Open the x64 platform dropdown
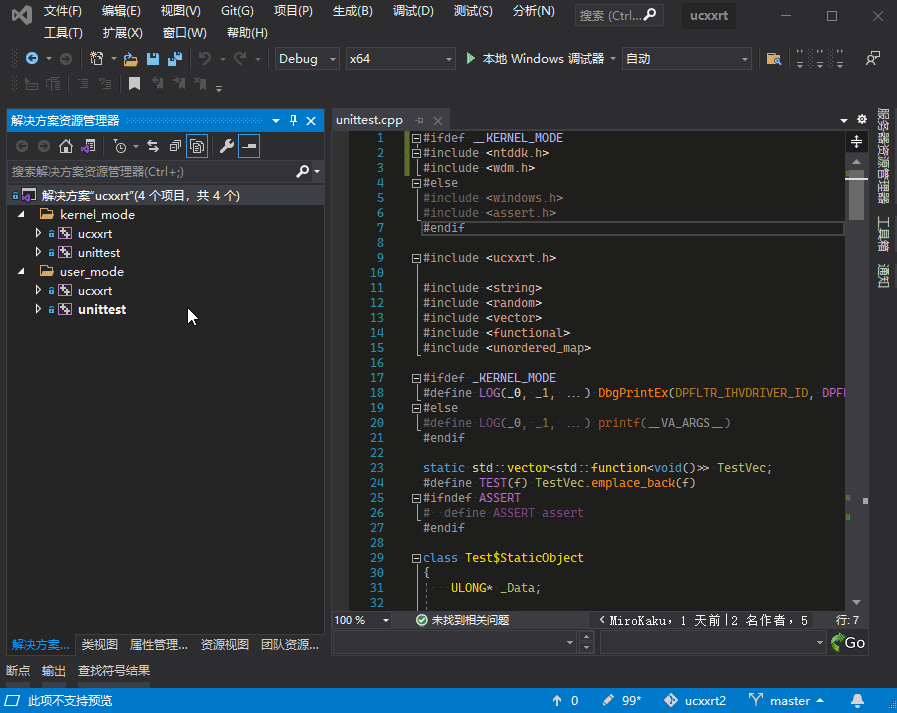 pos(400,58)
